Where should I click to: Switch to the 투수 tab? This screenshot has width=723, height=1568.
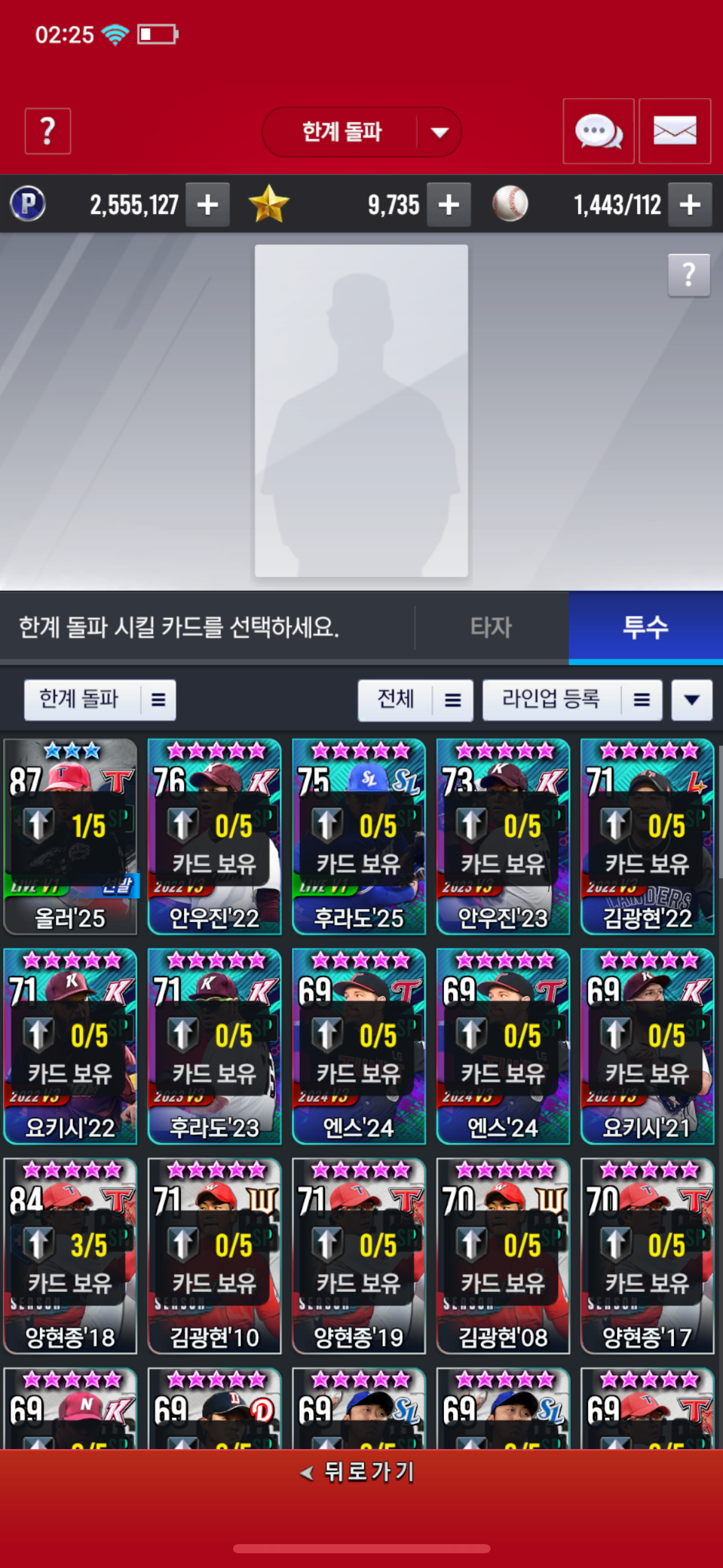[x=646, y=628]
